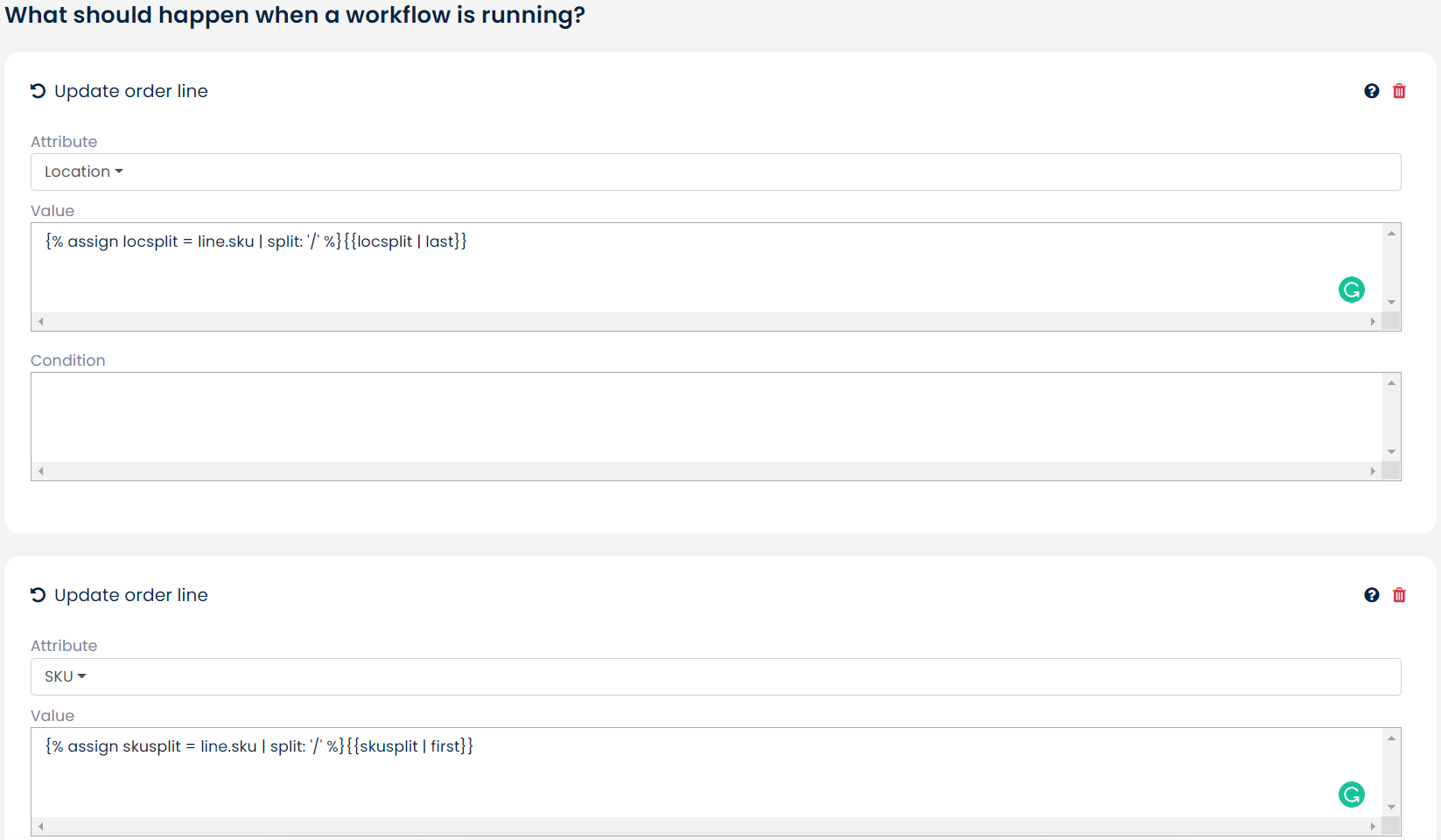The height and width of the screenshot is (840, 1441).
Task: Open the SKU attribute dropdown
Action: tap(66, 676)
